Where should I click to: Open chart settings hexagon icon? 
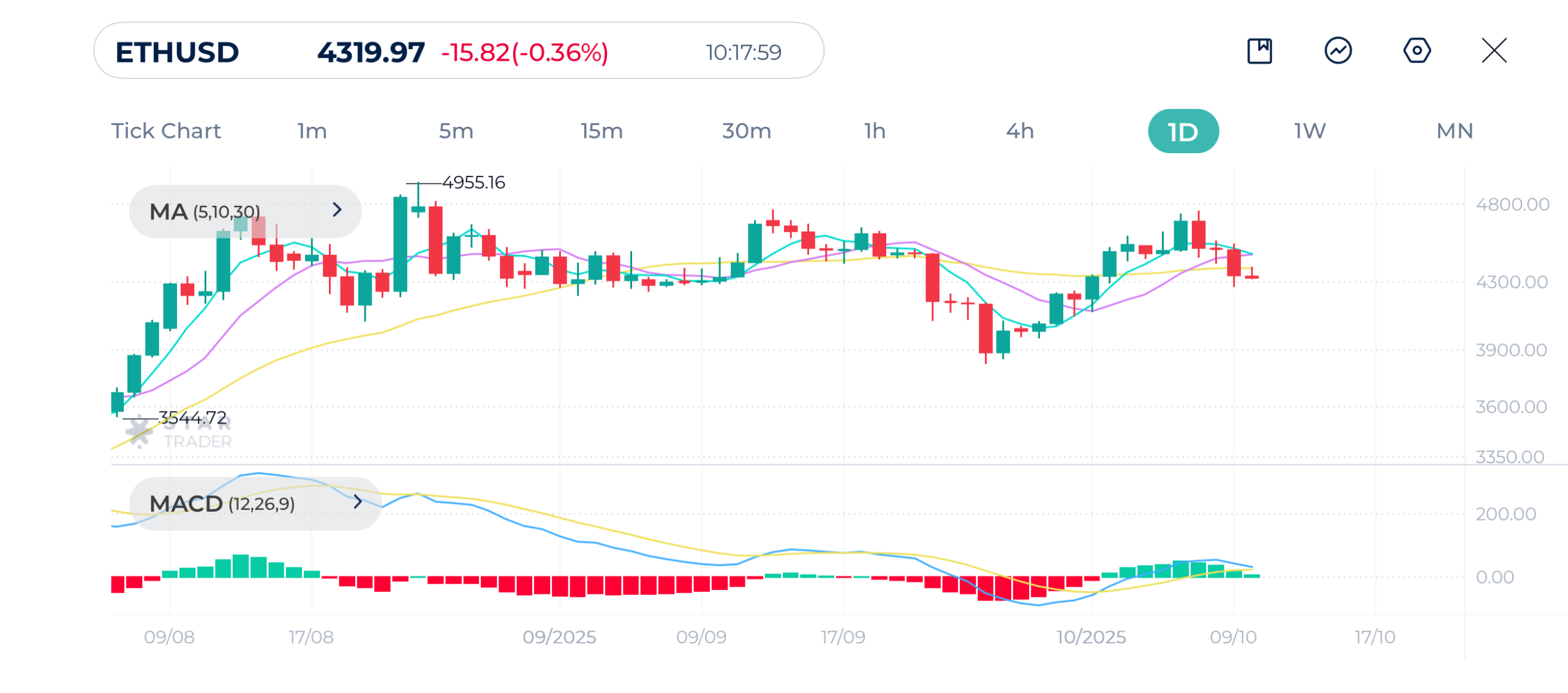[1416, 51]
